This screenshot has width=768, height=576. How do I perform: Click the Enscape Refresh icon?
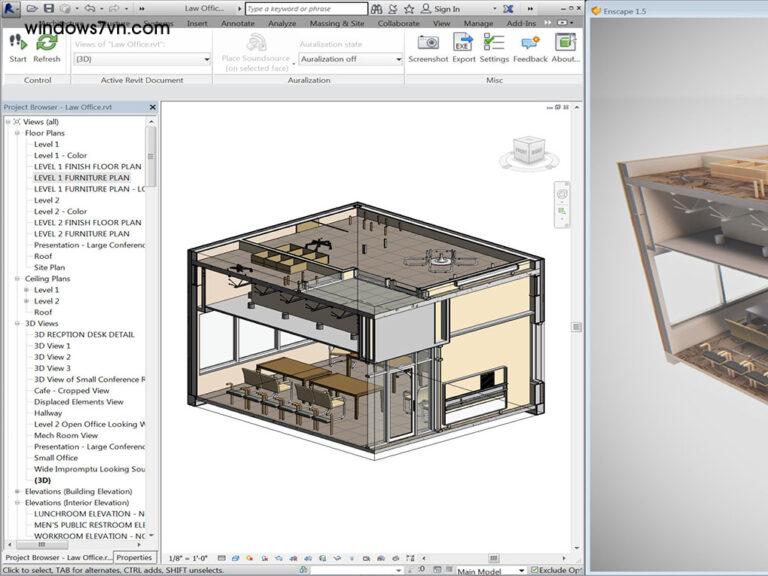(47, 43)
